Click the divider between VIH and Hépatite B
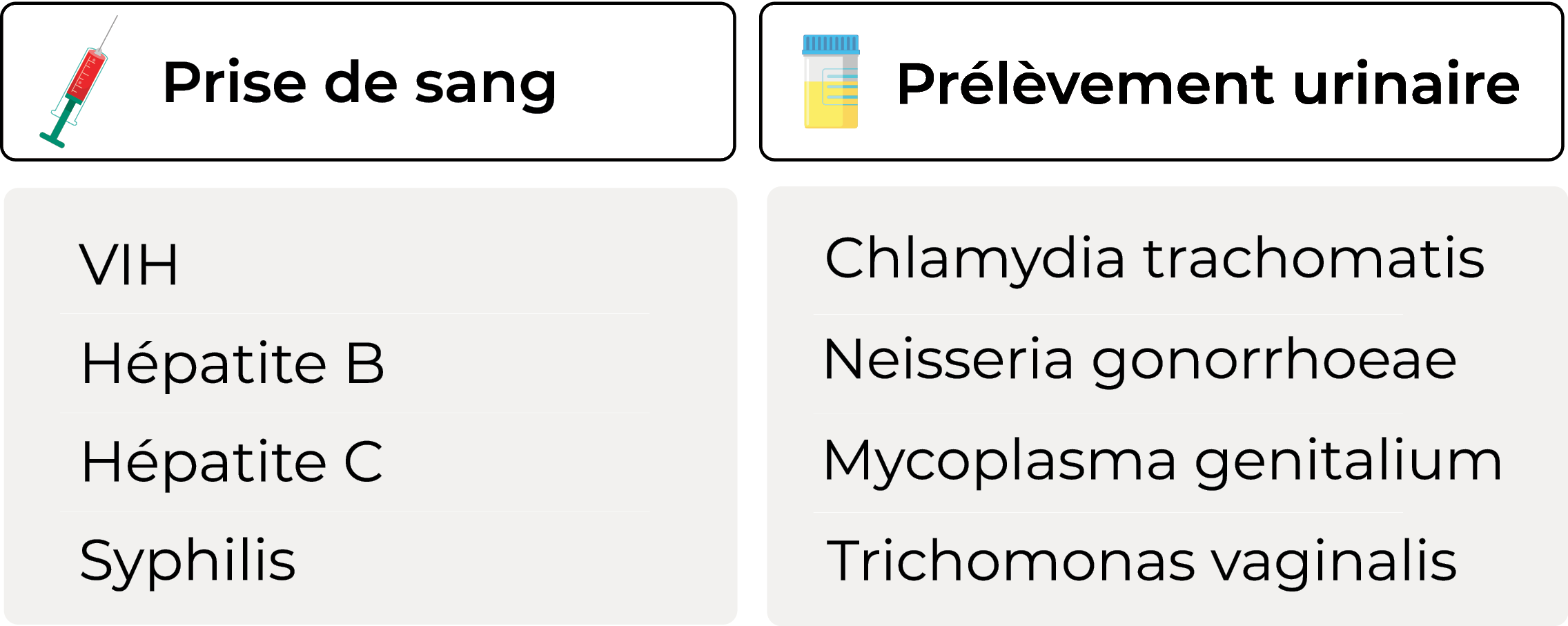This screenshot has width=1568, height=626. (355, 314)
